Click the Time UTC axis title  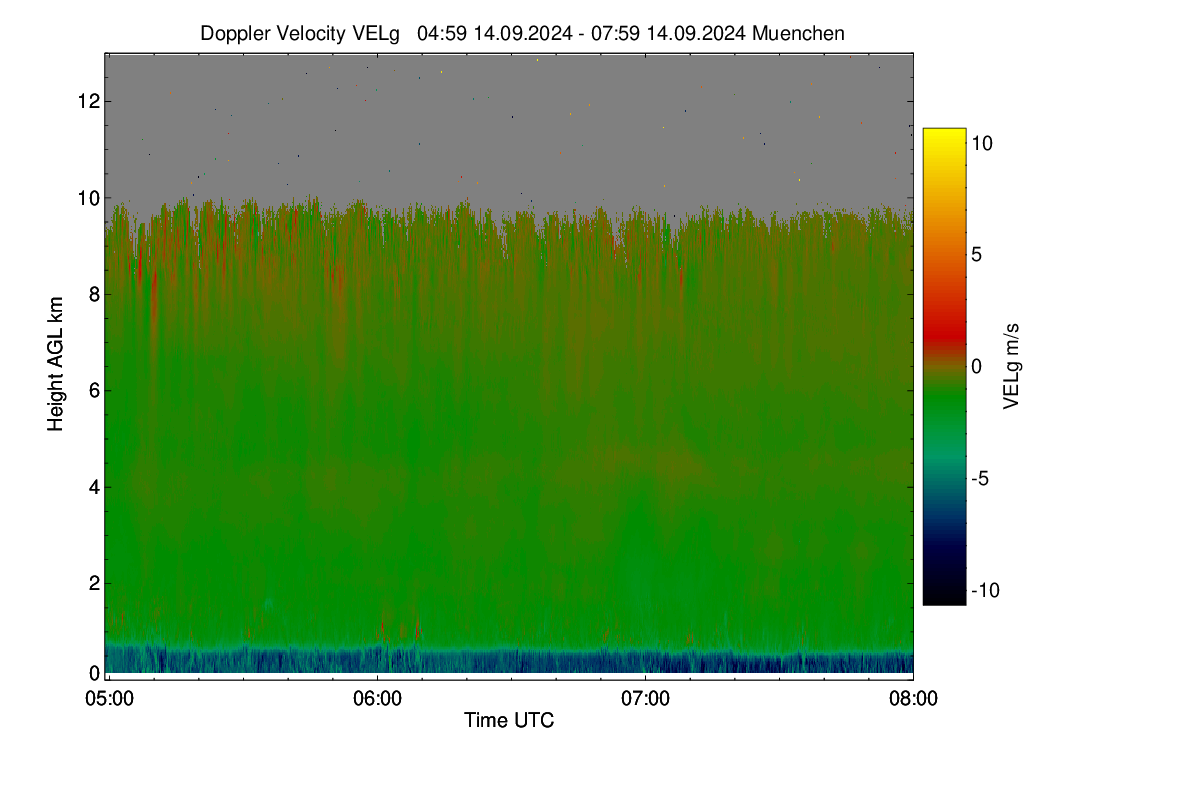(509, 720)
